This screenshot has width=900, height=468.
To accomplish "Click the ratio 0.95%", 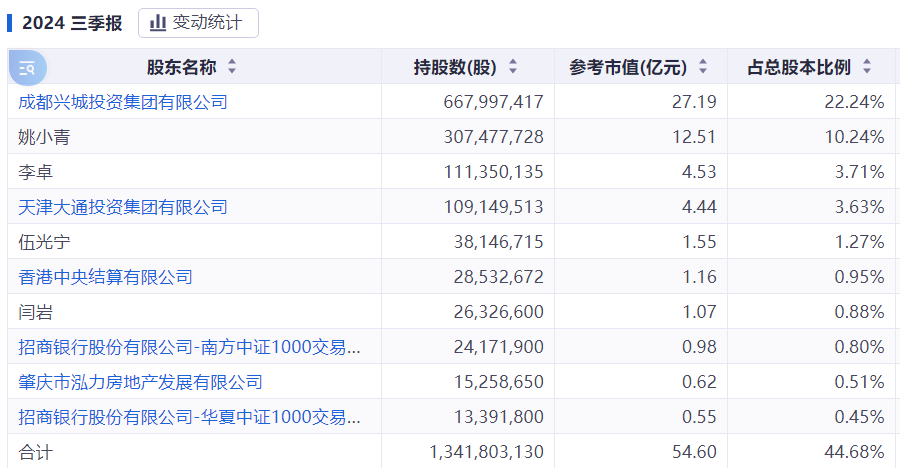I will coord(859,277).
